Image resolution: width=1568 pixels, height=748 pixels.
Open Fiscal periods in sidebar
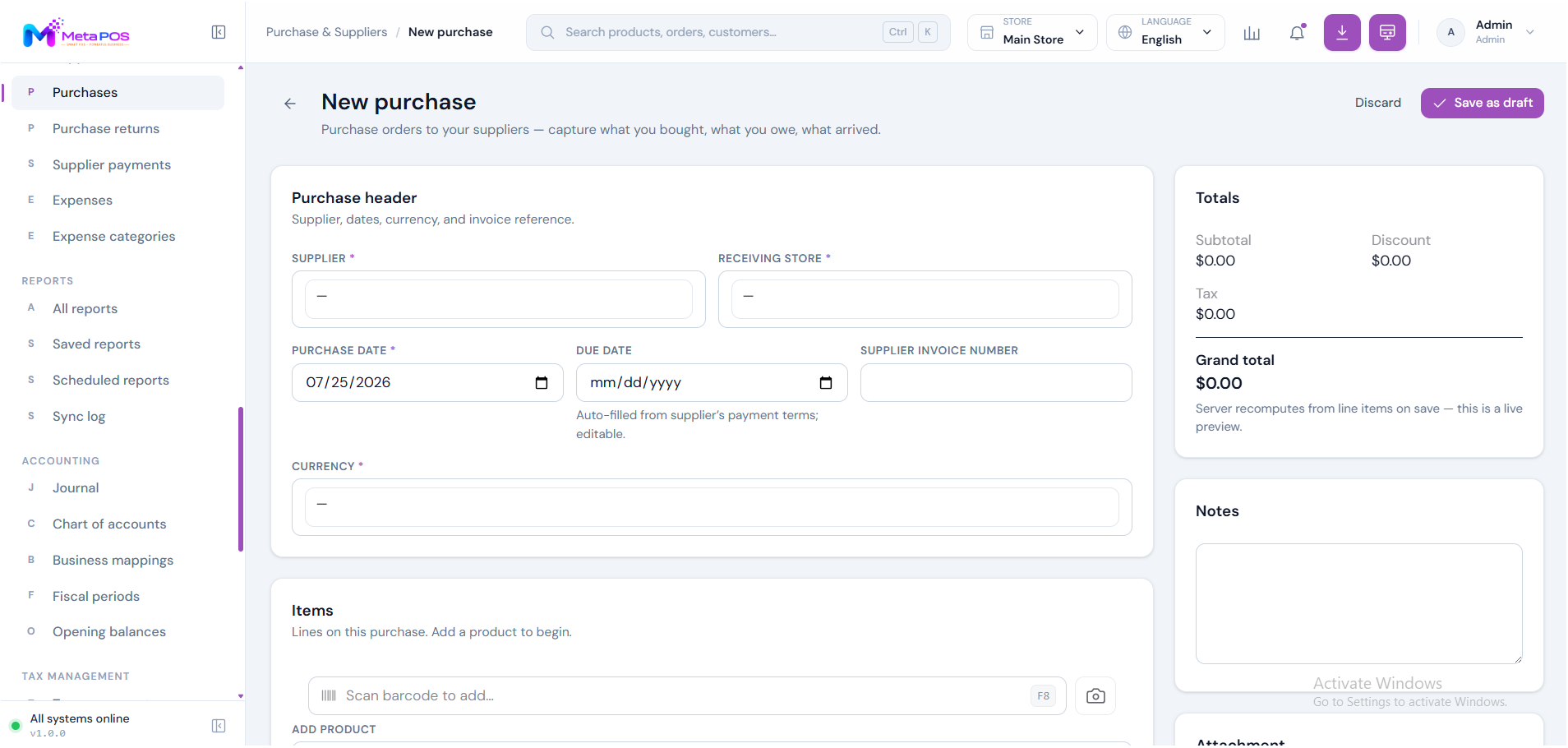click(118, 597)
